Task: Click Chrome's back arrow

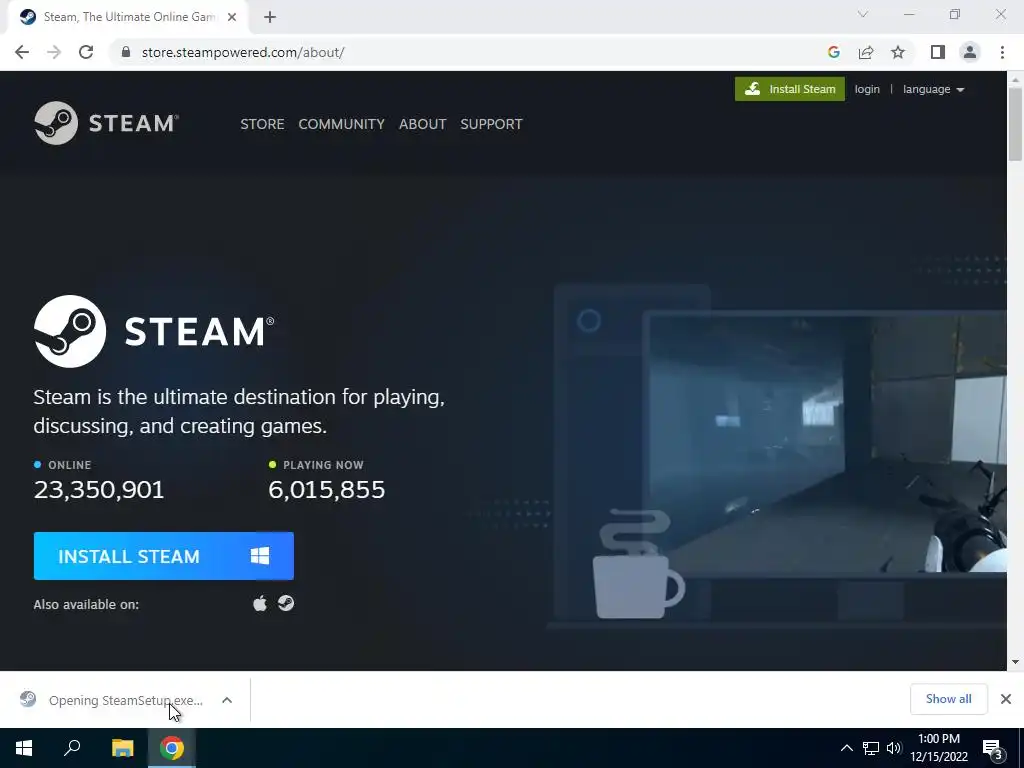Action: pyautogui.click(x=22, y=52)
